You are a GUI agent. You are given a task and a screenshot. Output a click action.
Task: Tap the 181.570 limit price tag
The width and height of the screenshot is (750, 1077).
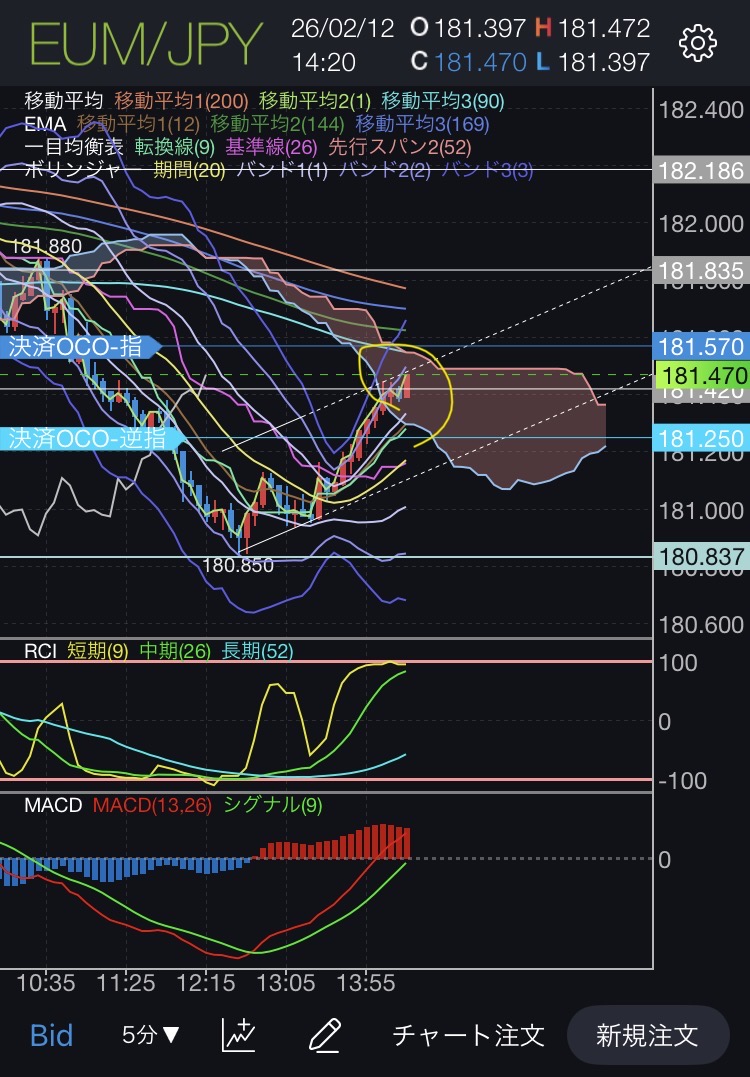coord(701,347)
